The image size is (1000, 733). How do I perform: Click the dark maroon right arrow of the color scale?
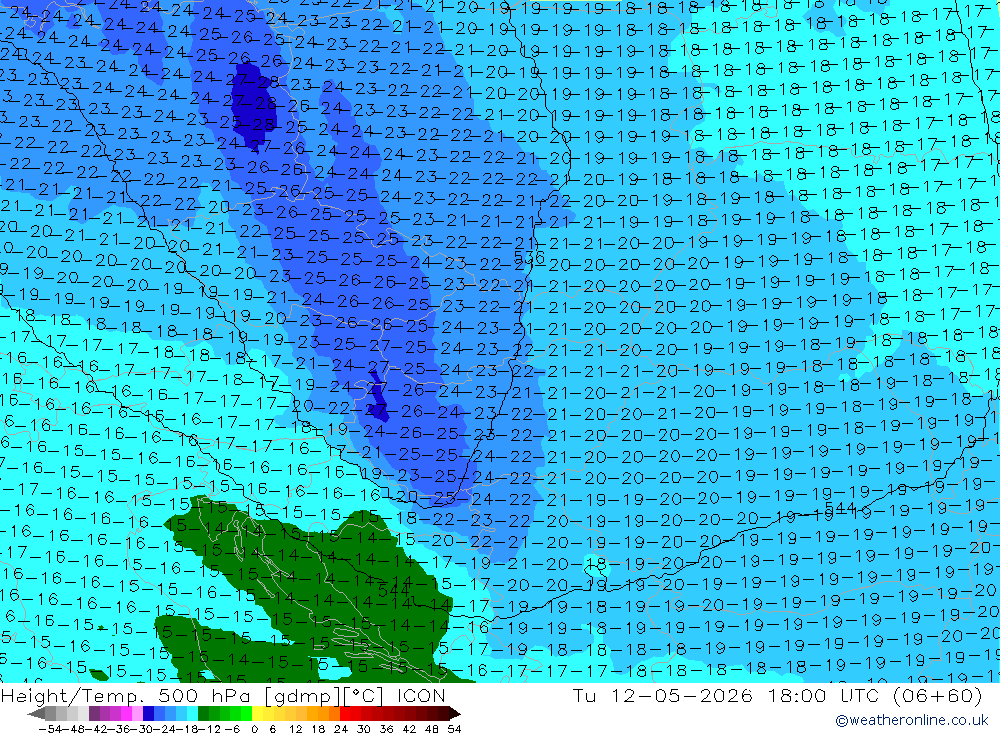pyautogui.click(x=454, y=714)
